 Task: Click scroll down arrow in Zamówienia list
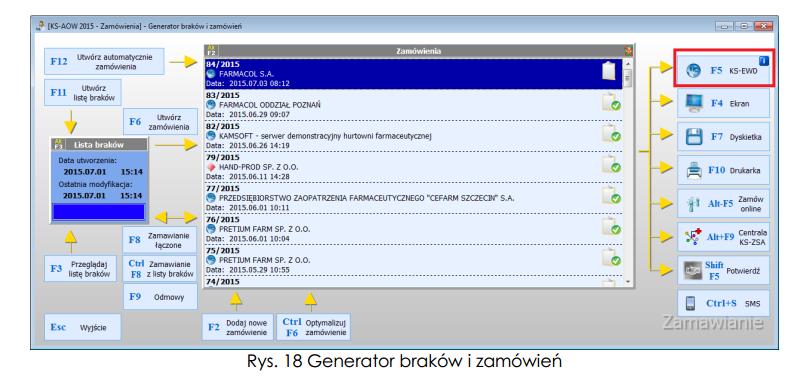628,281
